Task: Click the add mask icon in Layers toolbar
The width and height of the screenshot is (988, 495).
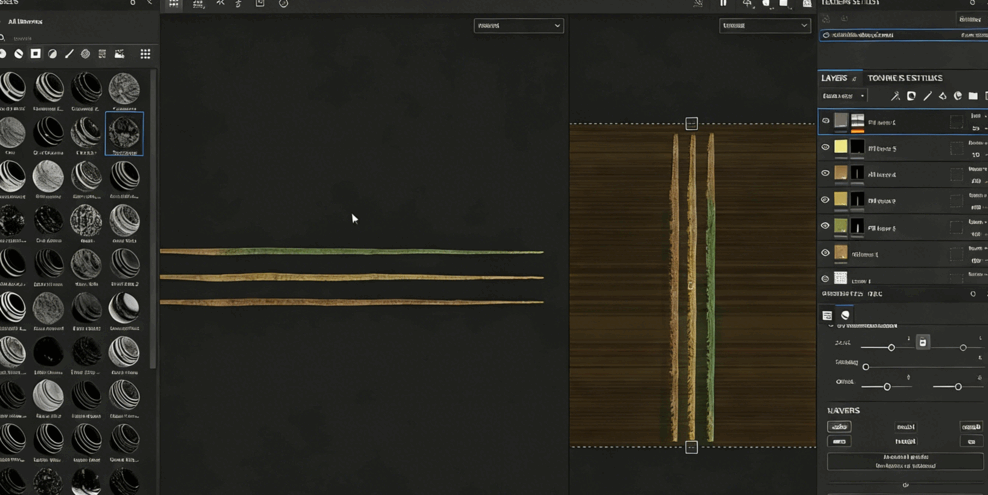Action: pyautogui.click(x=911, y=97)
